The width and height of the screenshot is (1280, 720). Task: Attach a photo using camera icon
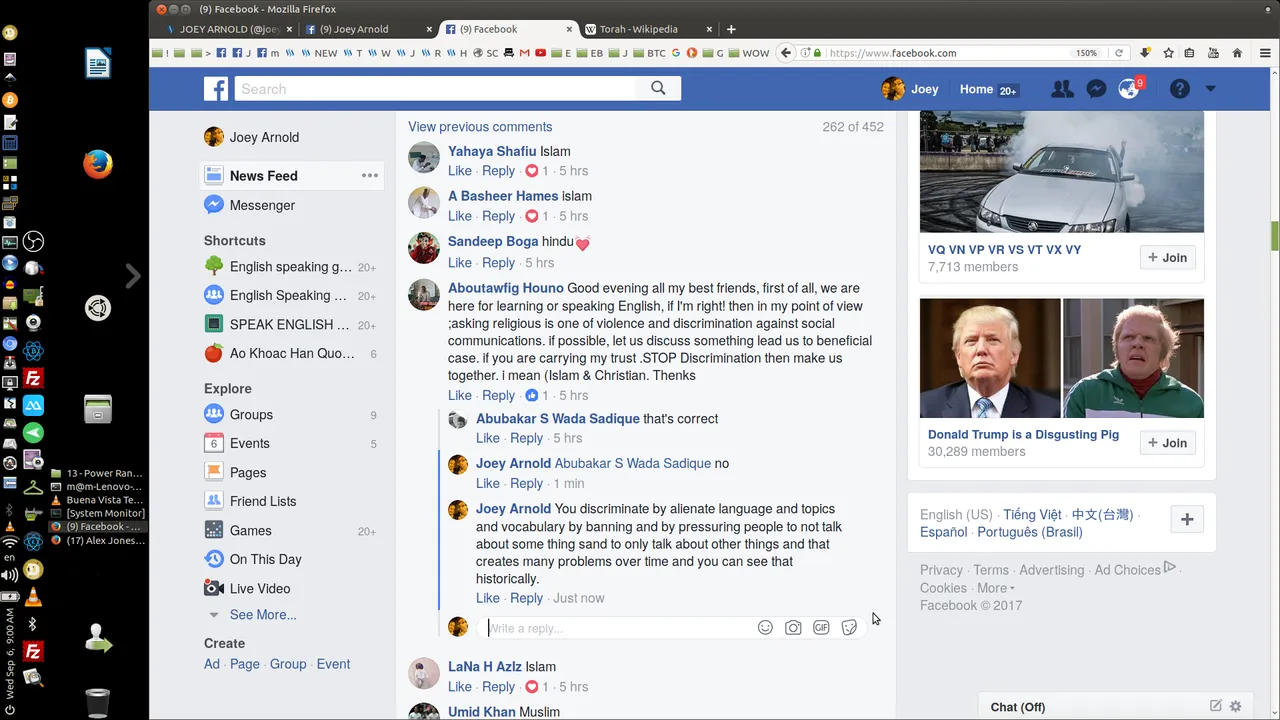tap(793, 628)
